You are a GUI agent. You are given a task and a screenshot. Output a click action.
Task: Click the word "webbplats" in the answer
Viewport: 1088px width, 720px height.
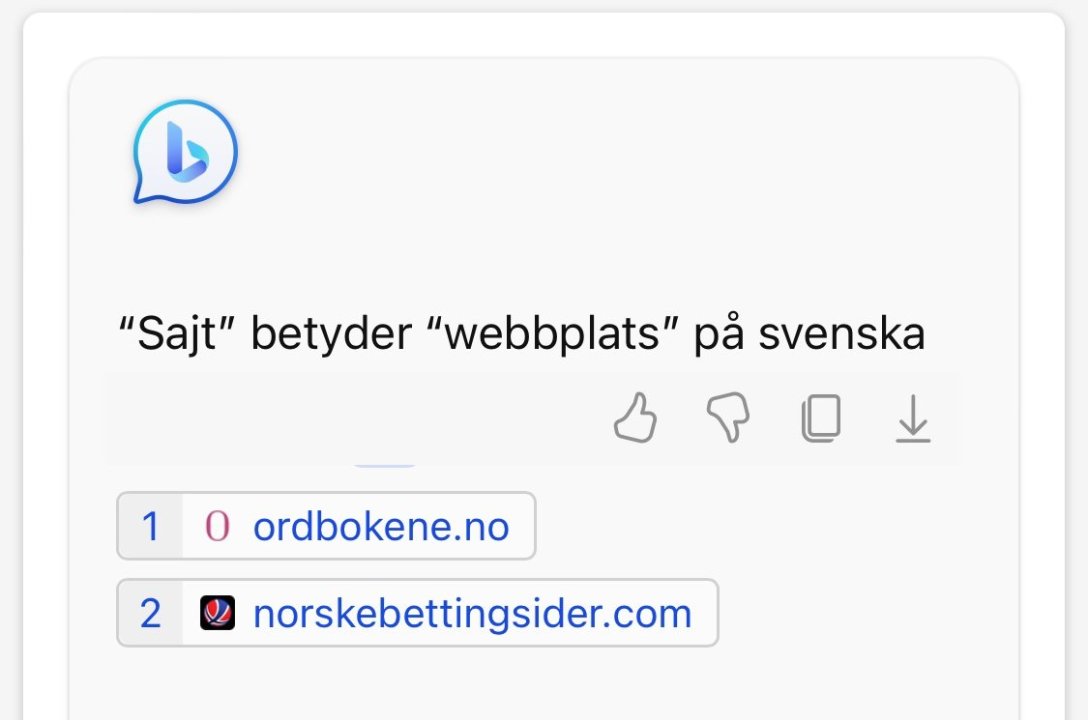pos(553,335)
